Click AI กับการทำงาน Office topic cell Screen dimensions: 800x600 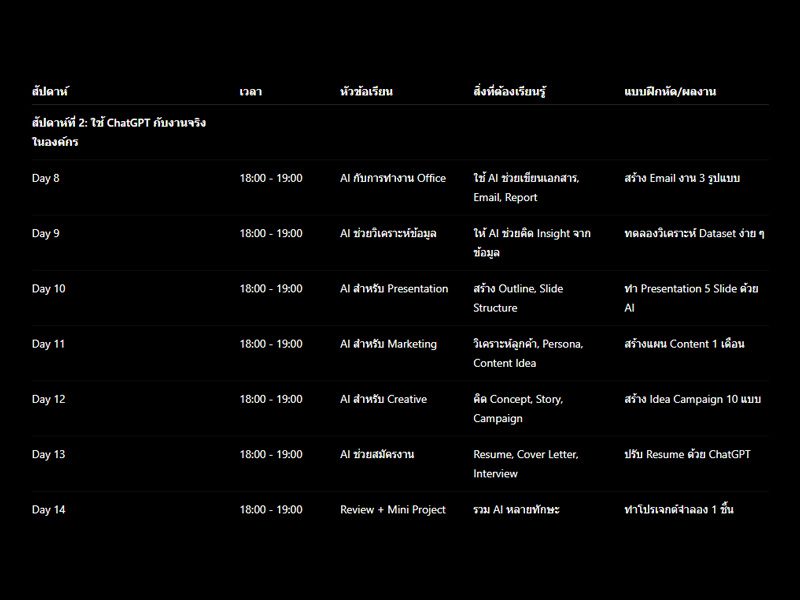coord(393,178)
